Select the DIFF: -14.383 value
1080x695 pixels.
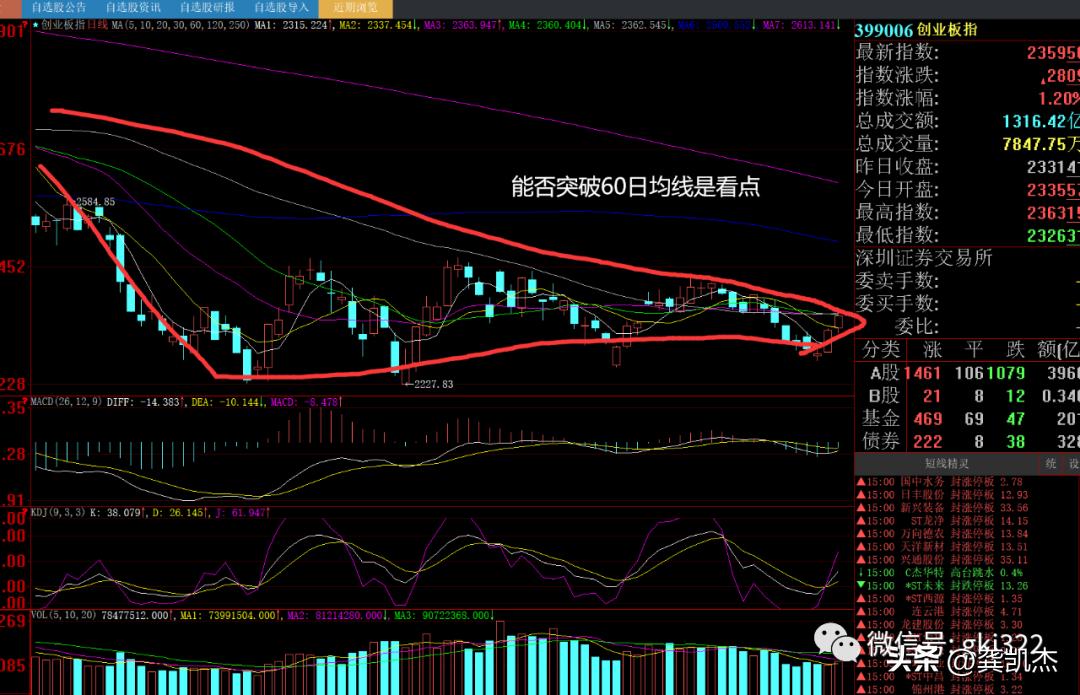click(145, 402)
